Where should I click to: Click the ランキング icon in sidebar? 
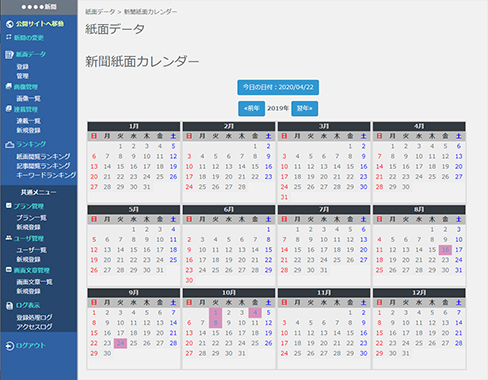point(9,145)
